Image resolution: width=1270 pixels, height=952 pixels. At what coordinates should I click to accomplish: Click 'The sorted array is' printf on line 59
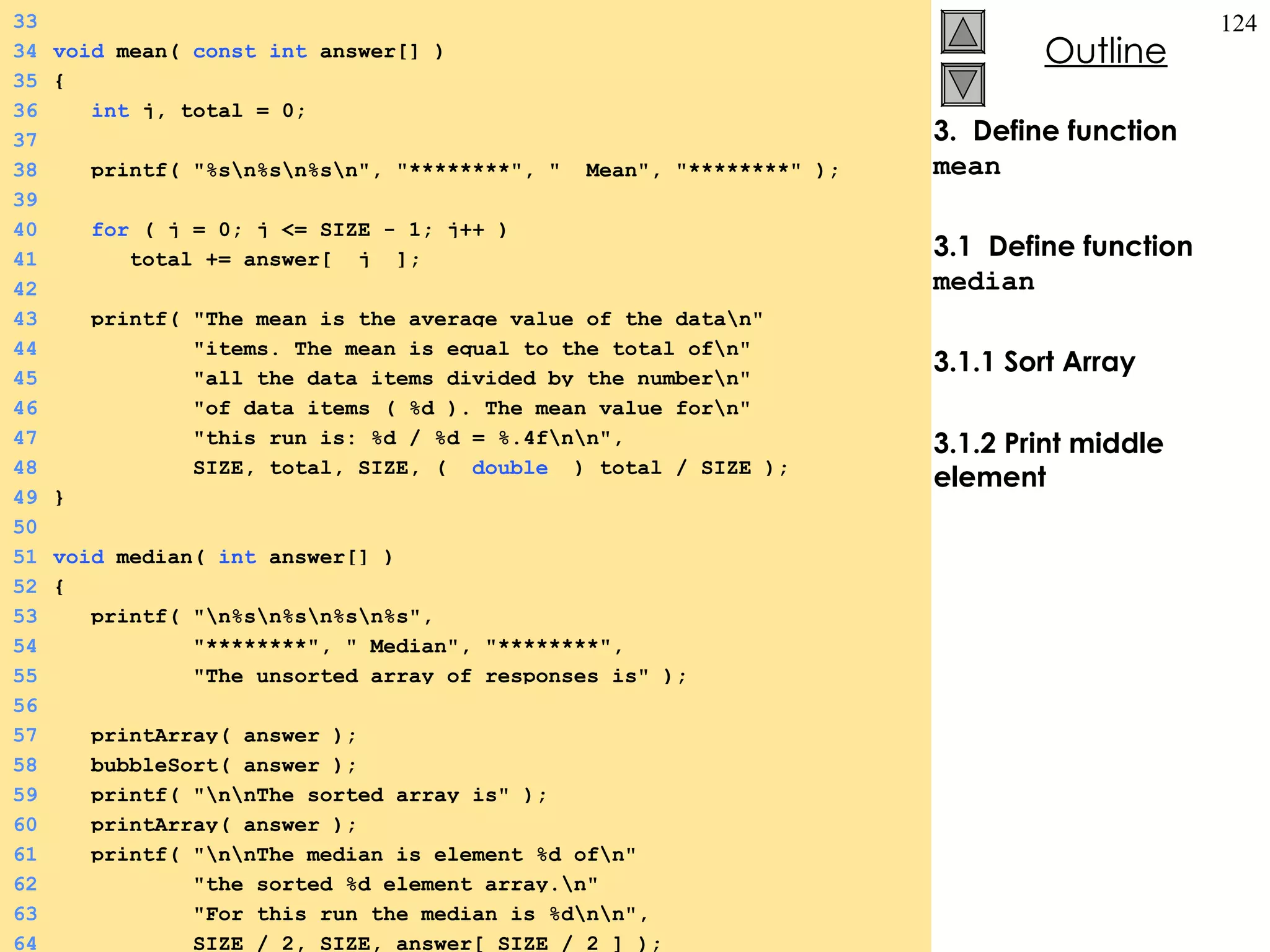319,795
